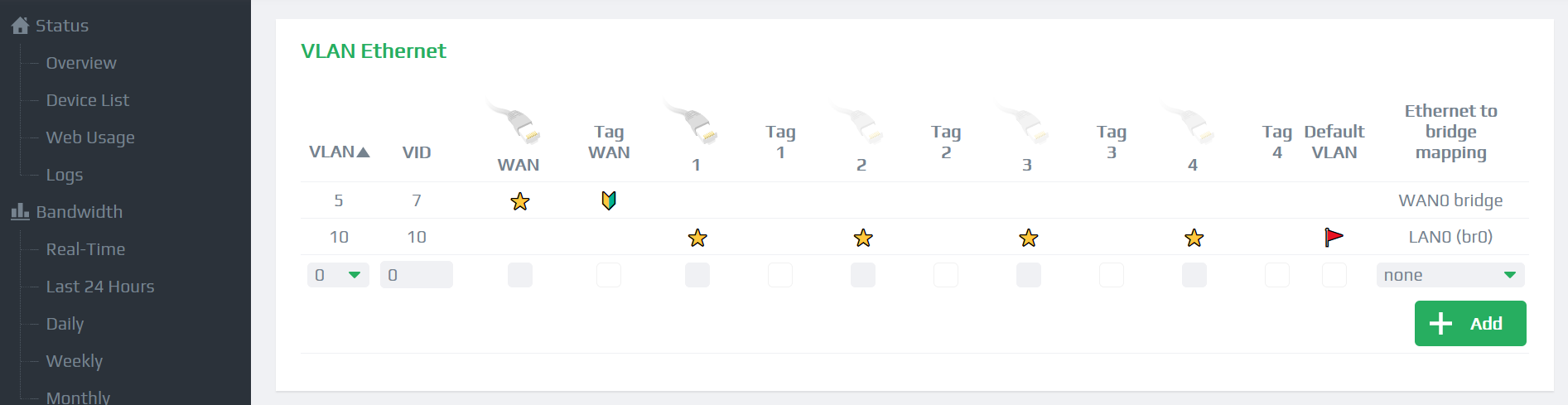Image resolution: width=1568 pixels, height=405 pixels.
Task: Click the red Default VLAN flag icon
Action: [x=1334, y=238]
